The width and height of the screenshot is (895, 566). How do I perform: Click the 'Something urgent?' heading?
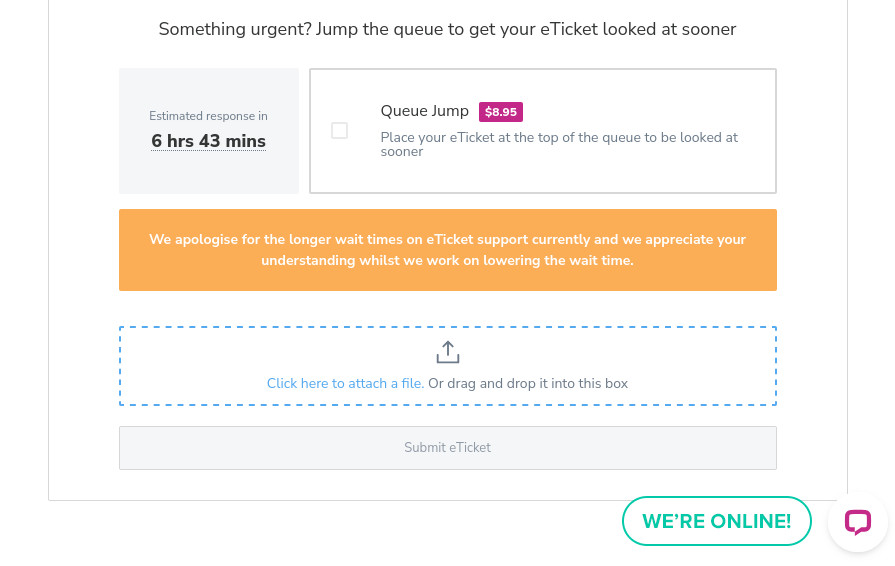(x=447, y=29)
